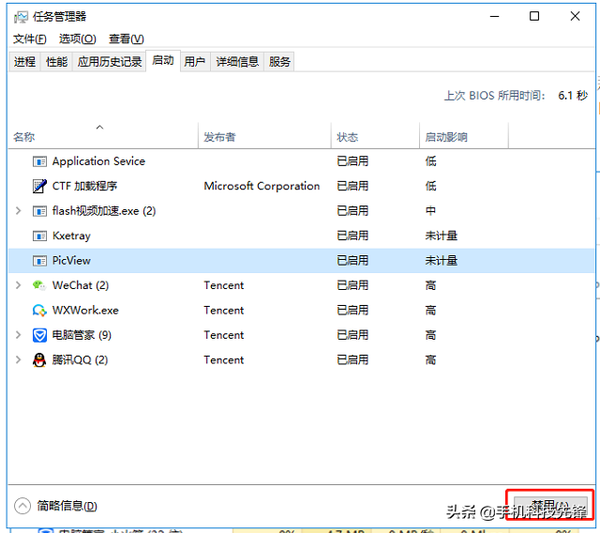Click the 禁用 button
This screenshot has width=600, height=533.
(549, 506)
